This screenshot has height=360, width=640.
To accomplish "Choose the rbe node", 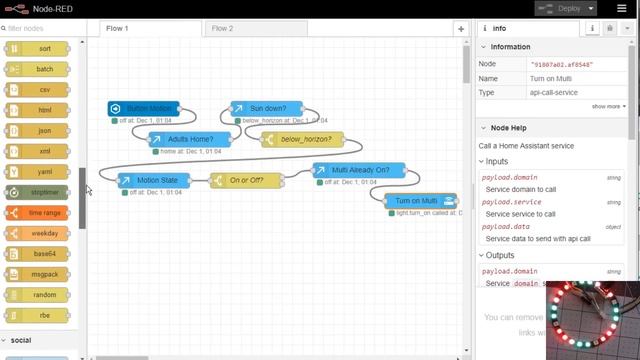I will [37, 315].
